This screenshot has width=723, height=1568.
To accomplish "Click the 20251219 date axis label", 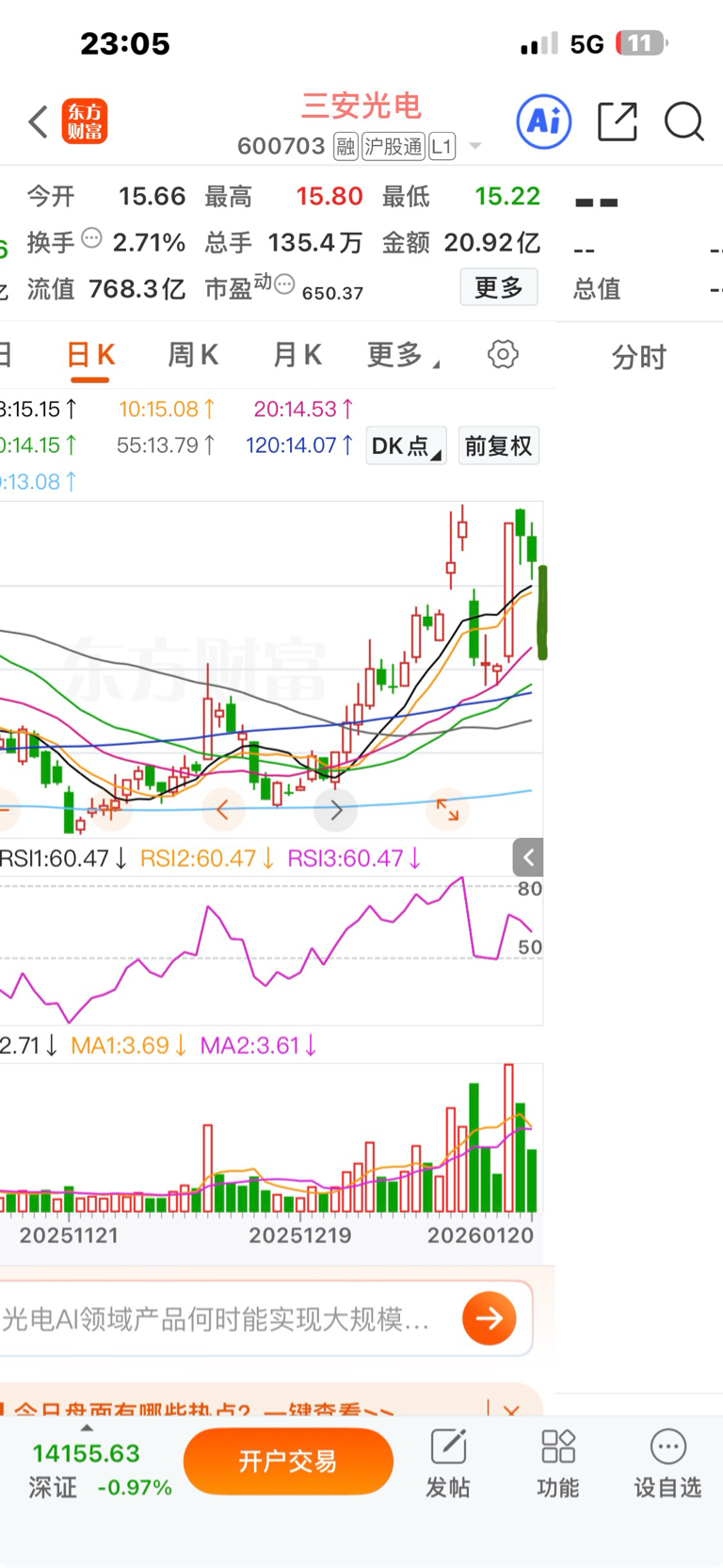I will 300,1236.
